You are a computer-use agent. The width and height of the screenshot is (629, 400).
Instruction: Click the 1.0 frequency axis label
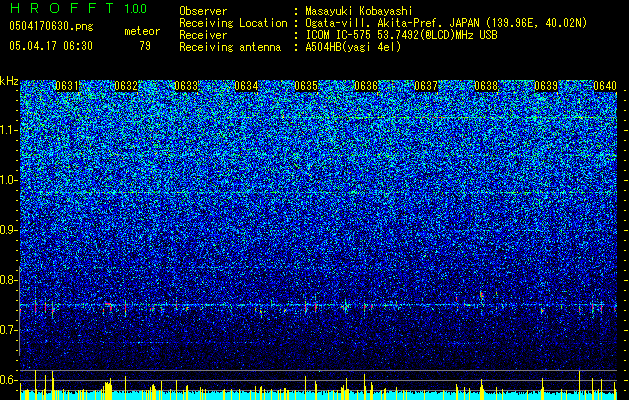pyautogui.click(x=9, y=181)
